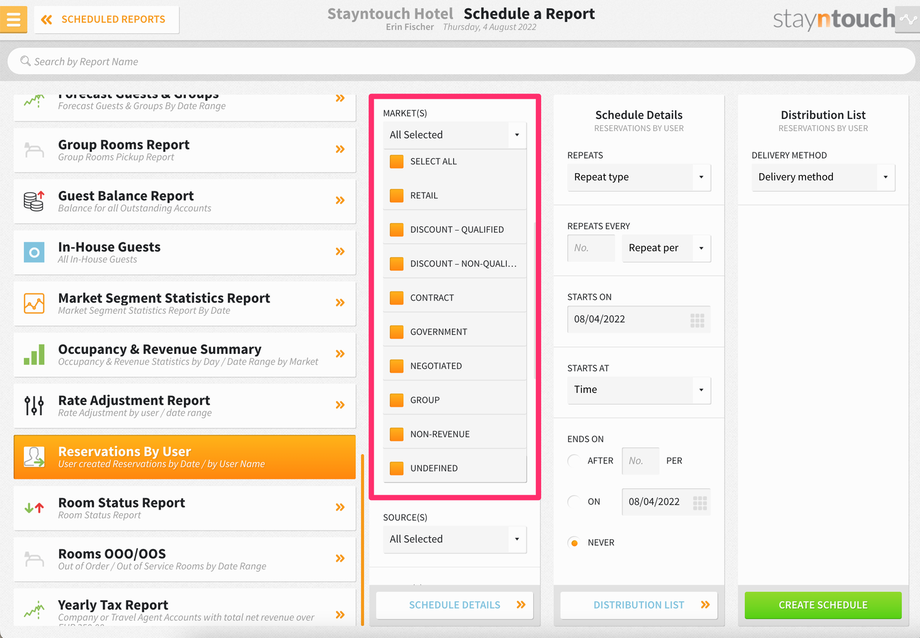The width and height of the screenshot is (920, 638).
Task: Click the In-House Guests blue icon
Action: pyautogui.click(x=34, y=252)
